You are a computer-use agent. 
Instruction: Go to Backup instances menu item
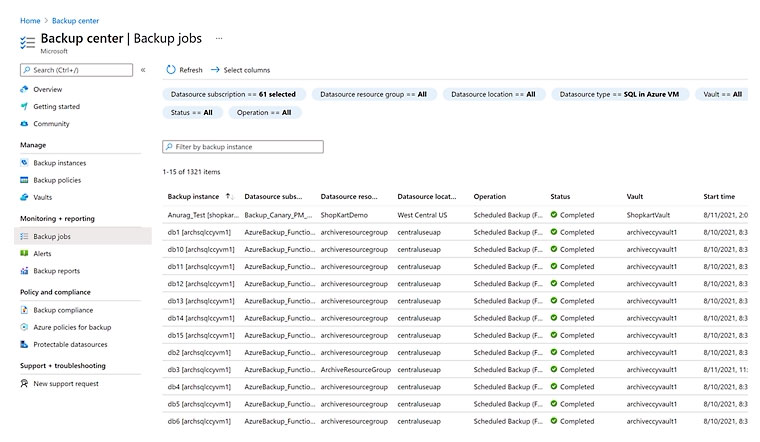pos(60,163)
